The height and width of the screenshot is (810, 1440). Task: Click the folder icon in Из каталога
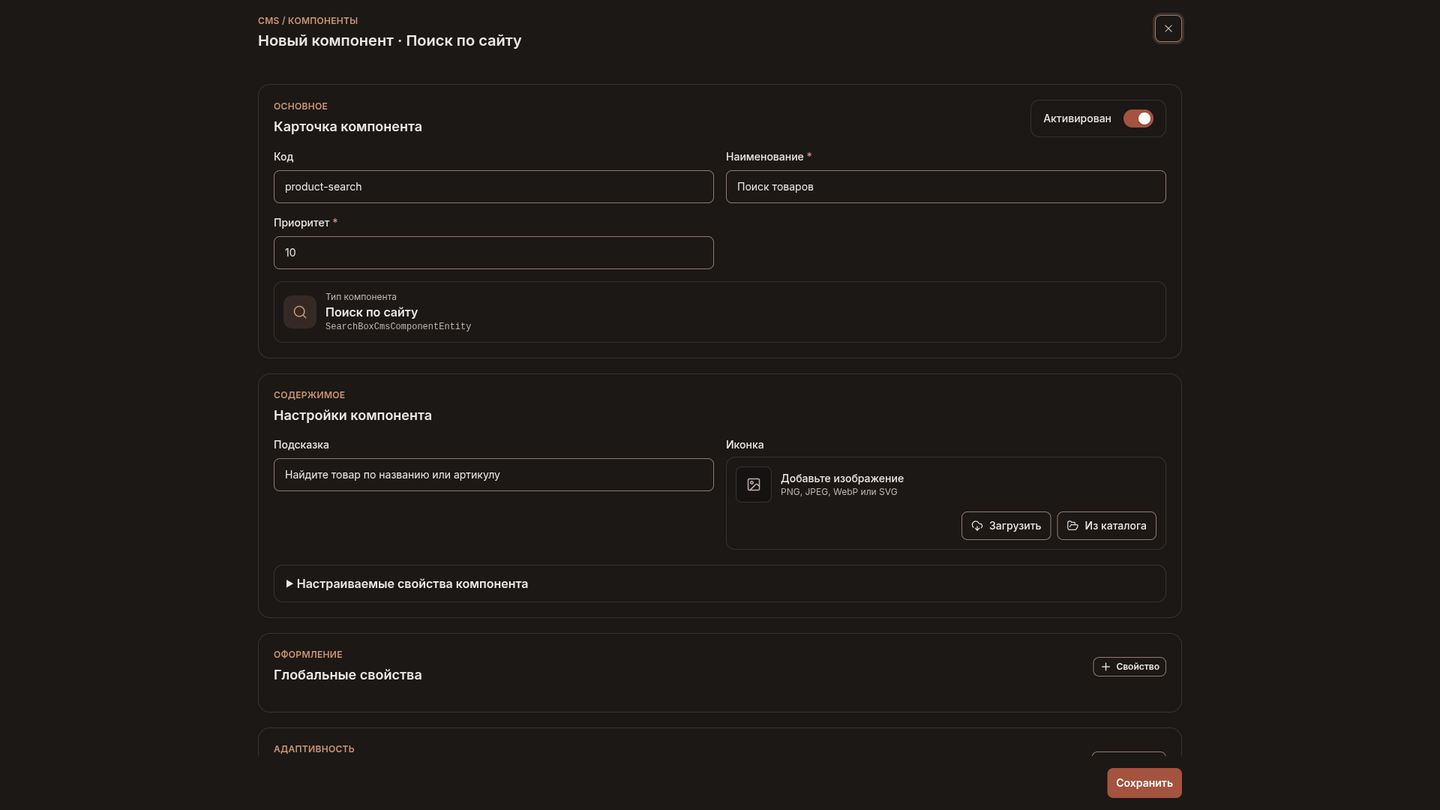point(1073,526)
